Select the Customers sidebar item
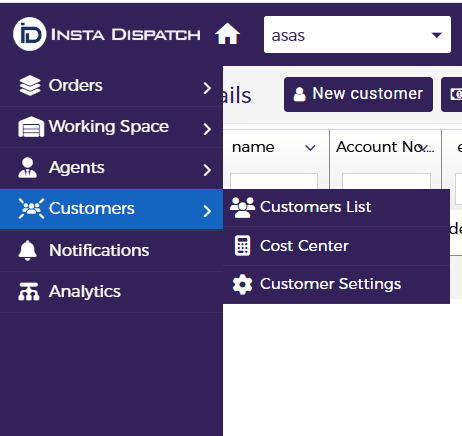The height and width of the screenshot is (436, 462). point(111,209)
